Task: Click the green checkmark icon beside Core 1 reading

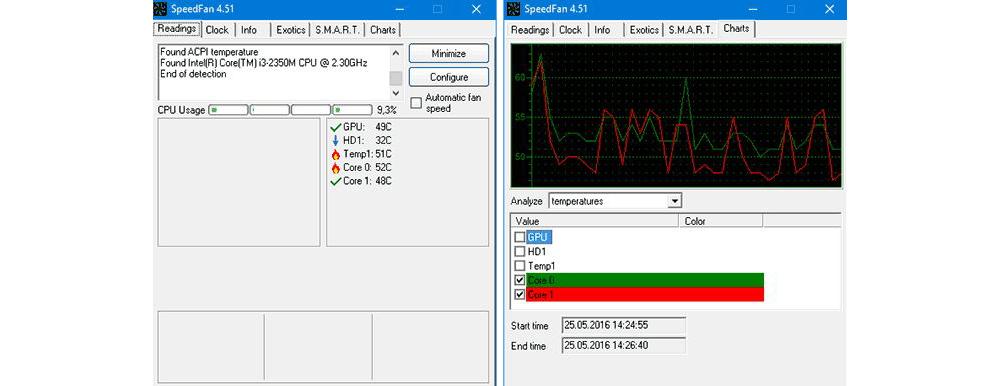Action: point(336,181)
